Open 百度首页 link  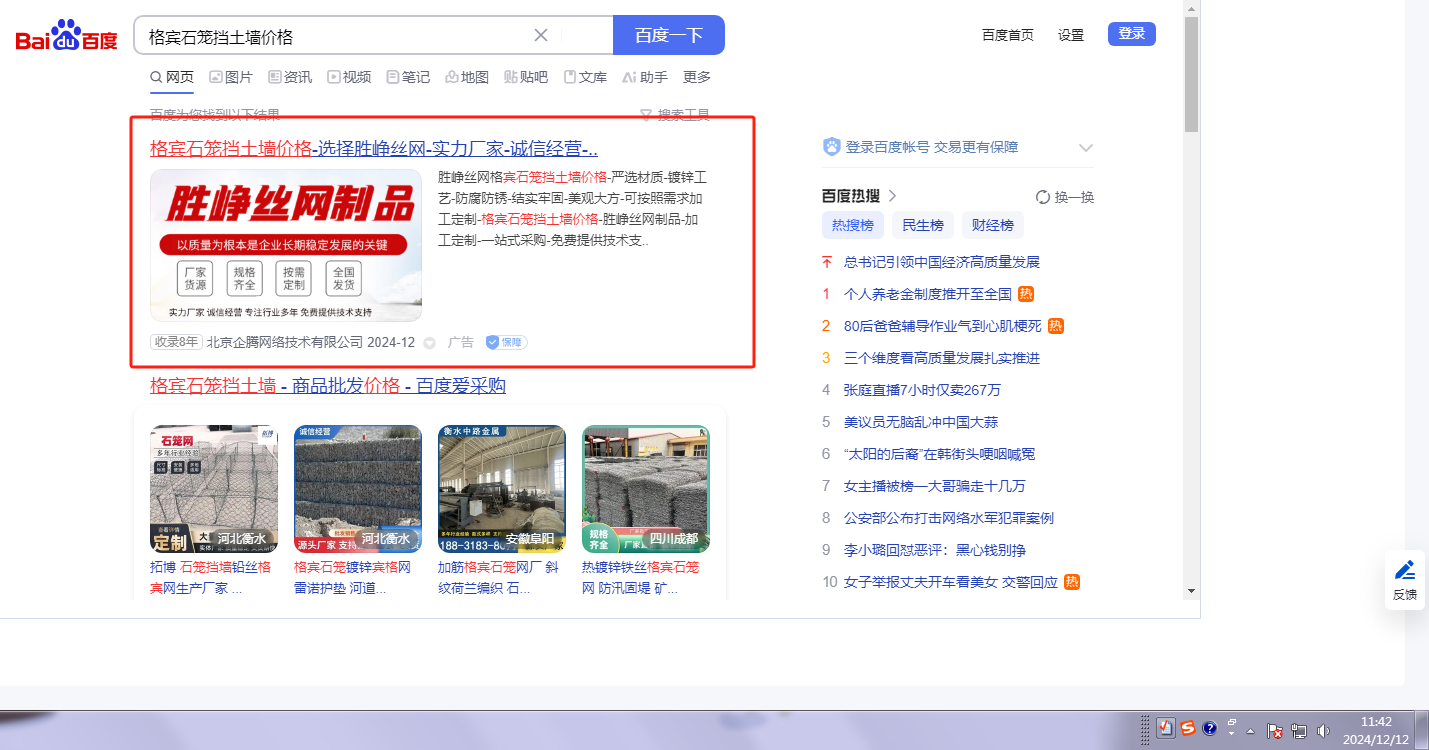(1008, 35)
